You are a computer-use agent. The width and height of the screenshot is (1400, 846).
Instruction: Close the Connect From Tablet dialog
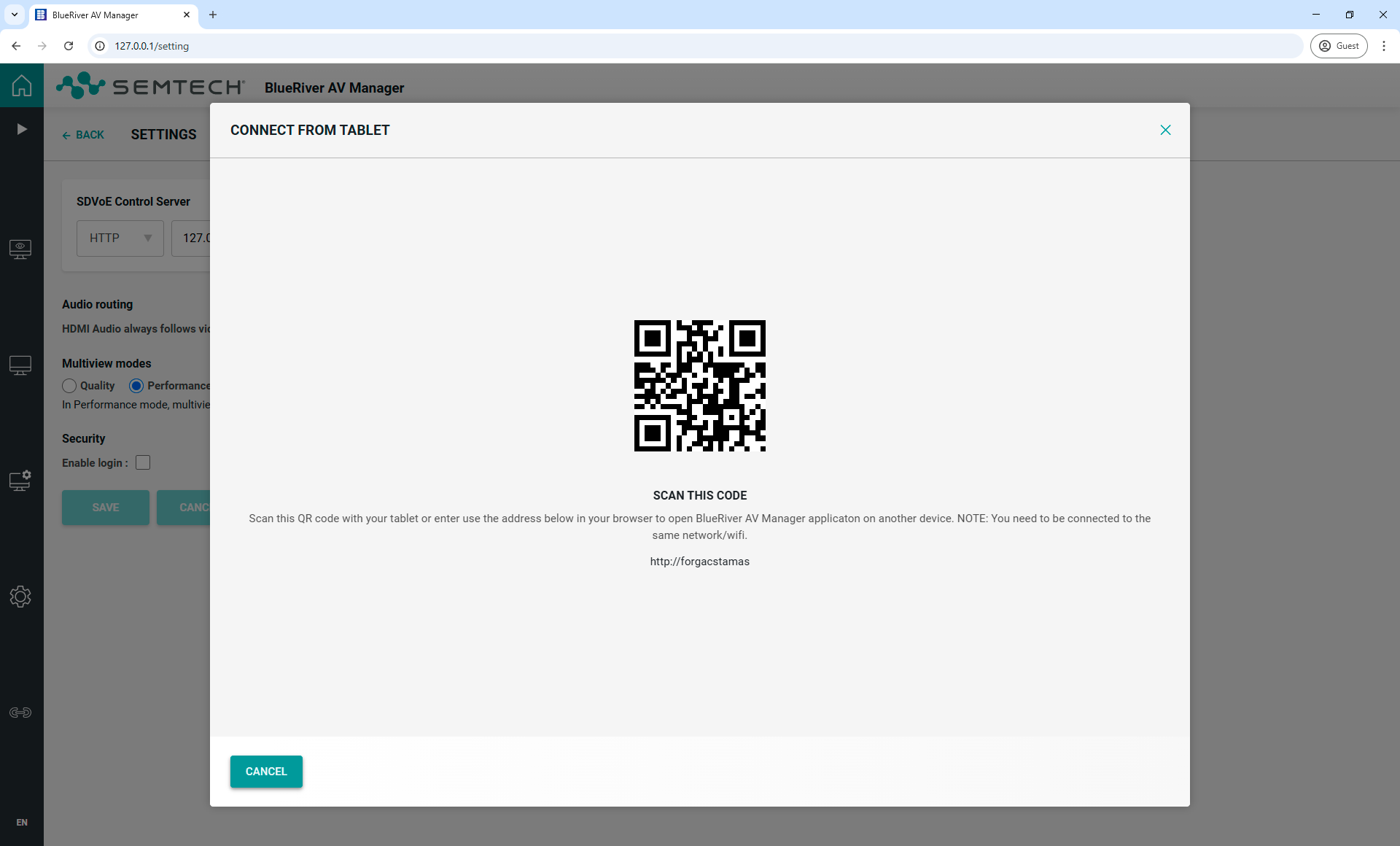tap(1165, 130)
